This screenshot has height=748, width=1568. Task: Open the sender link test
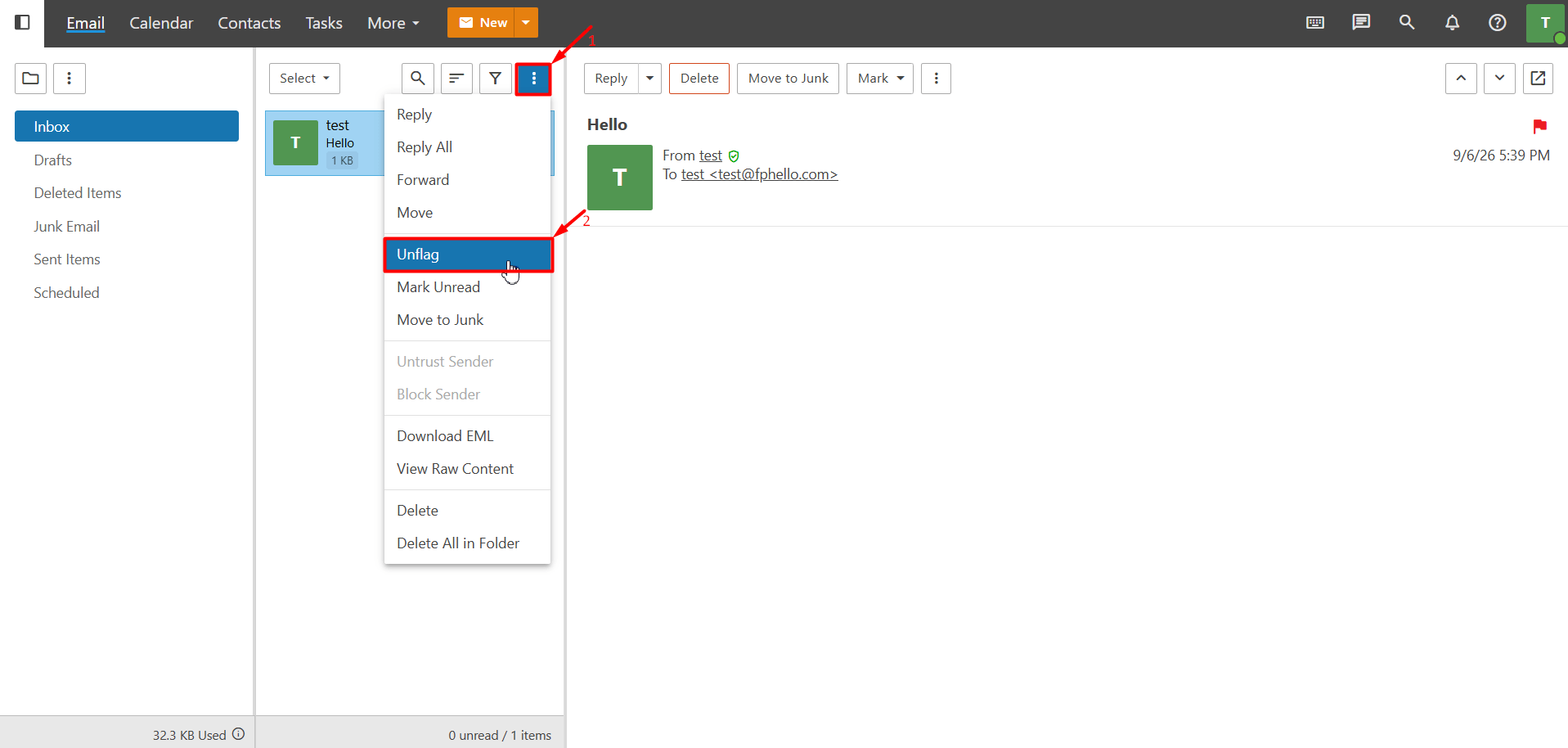pyautogui.click(x=711, y=155)
